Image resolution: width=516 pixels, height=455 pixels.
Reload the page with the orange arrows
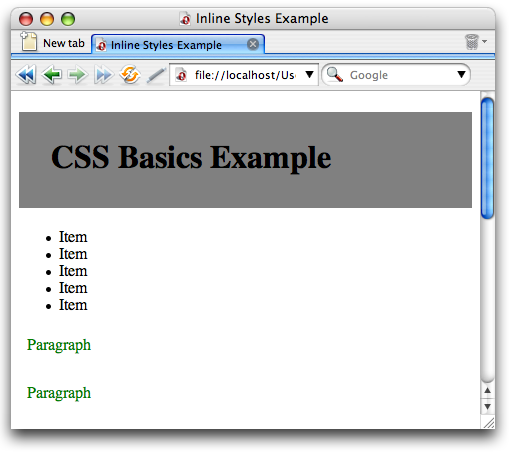pos(130,74)
